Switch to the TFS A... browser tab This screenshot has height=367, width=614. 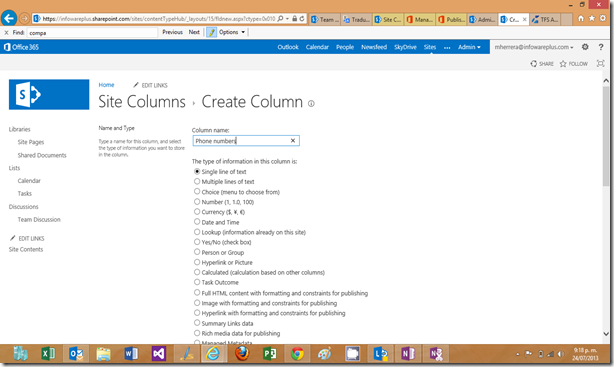pos(545,19)
